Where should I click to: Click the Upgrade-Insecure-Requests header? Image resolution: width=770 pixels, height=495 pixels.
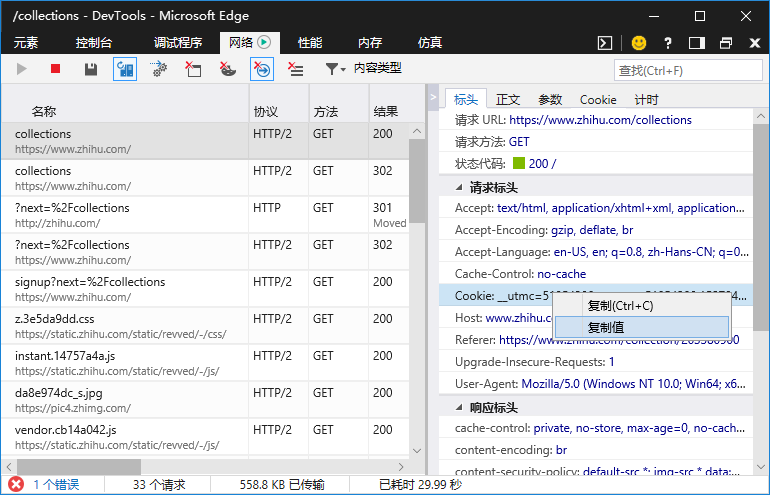click(x=596, y=362)
